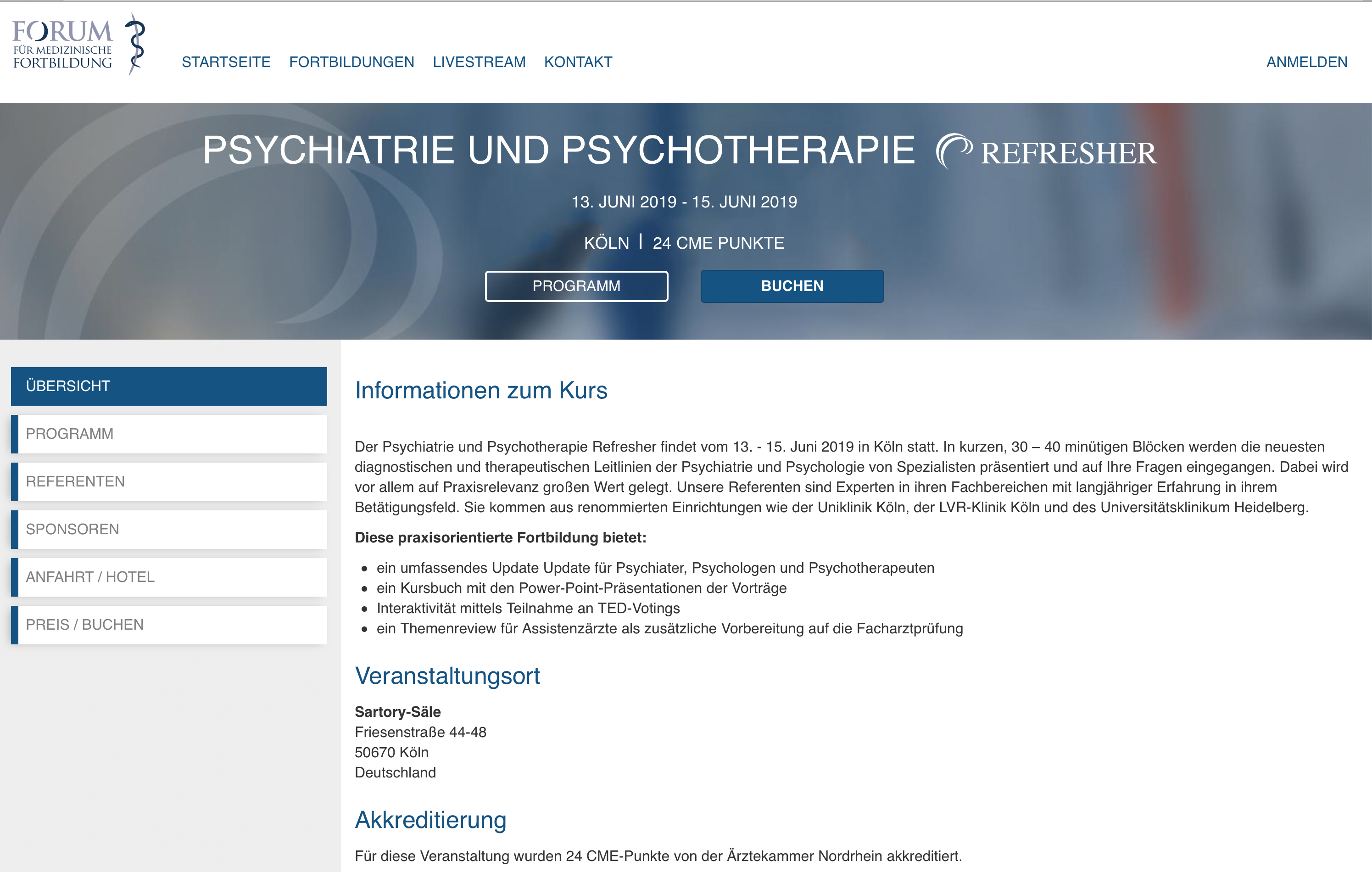This screenshot has height=872, width=1372.
Task: Click the REFRESHER text in banner
Action: point(1068,153)
